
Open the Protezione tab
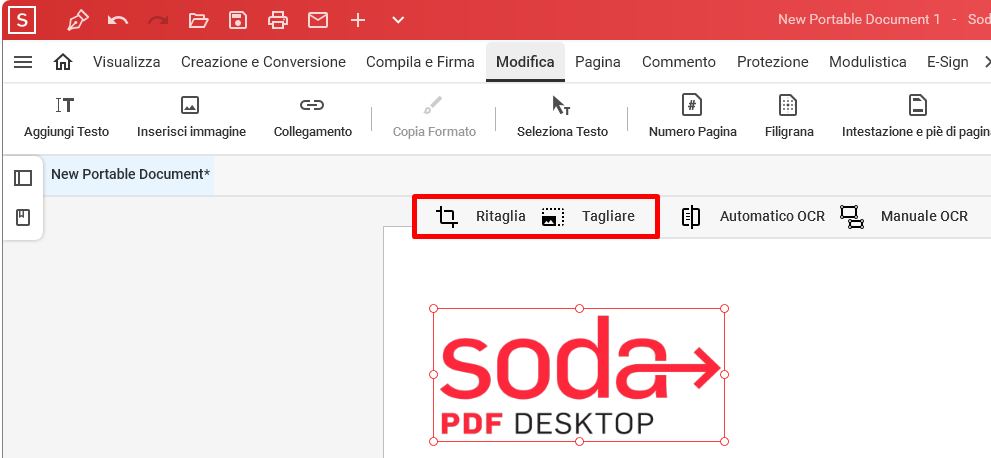click(772, 62)
